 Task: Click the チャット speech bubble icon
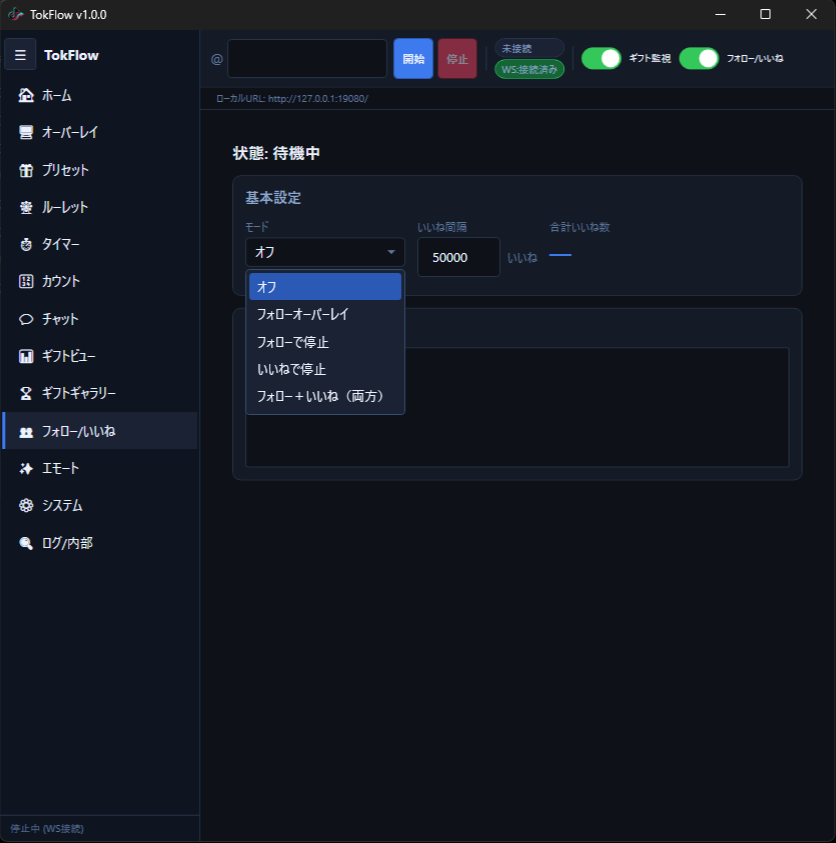pyautogui.click(x=26, y=319)
